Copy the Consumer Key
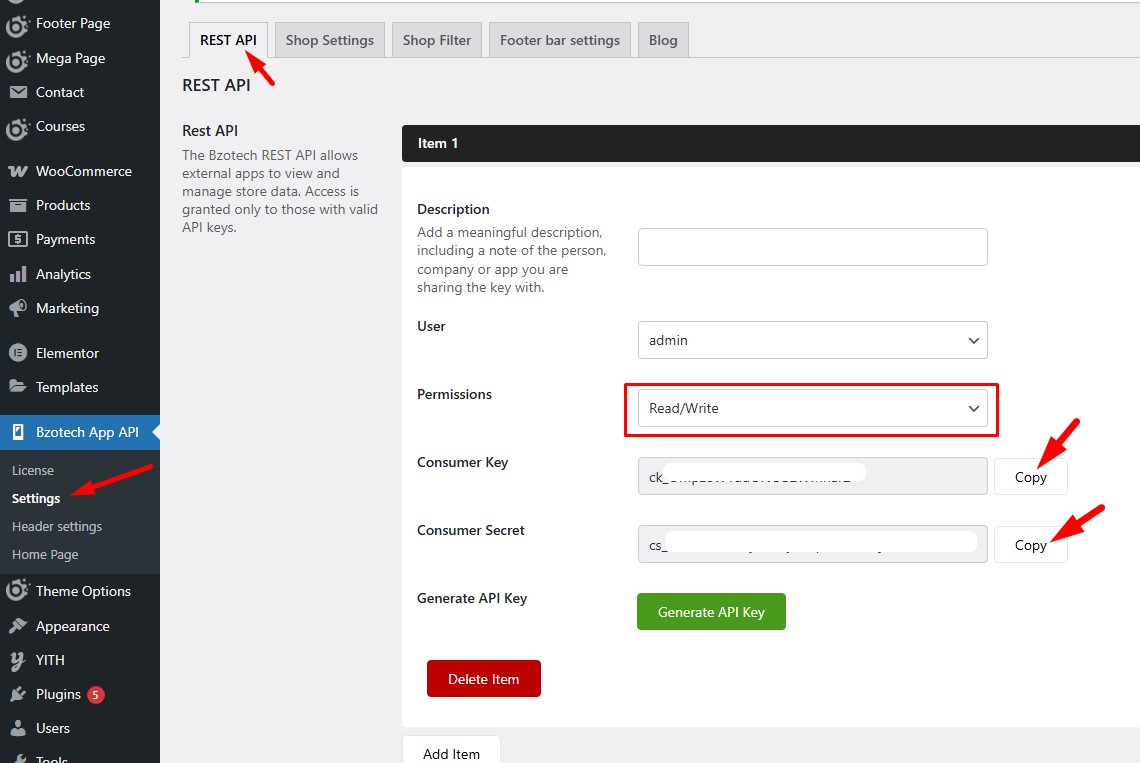This screenshot has width=1140, height=763. (1030, 476)
